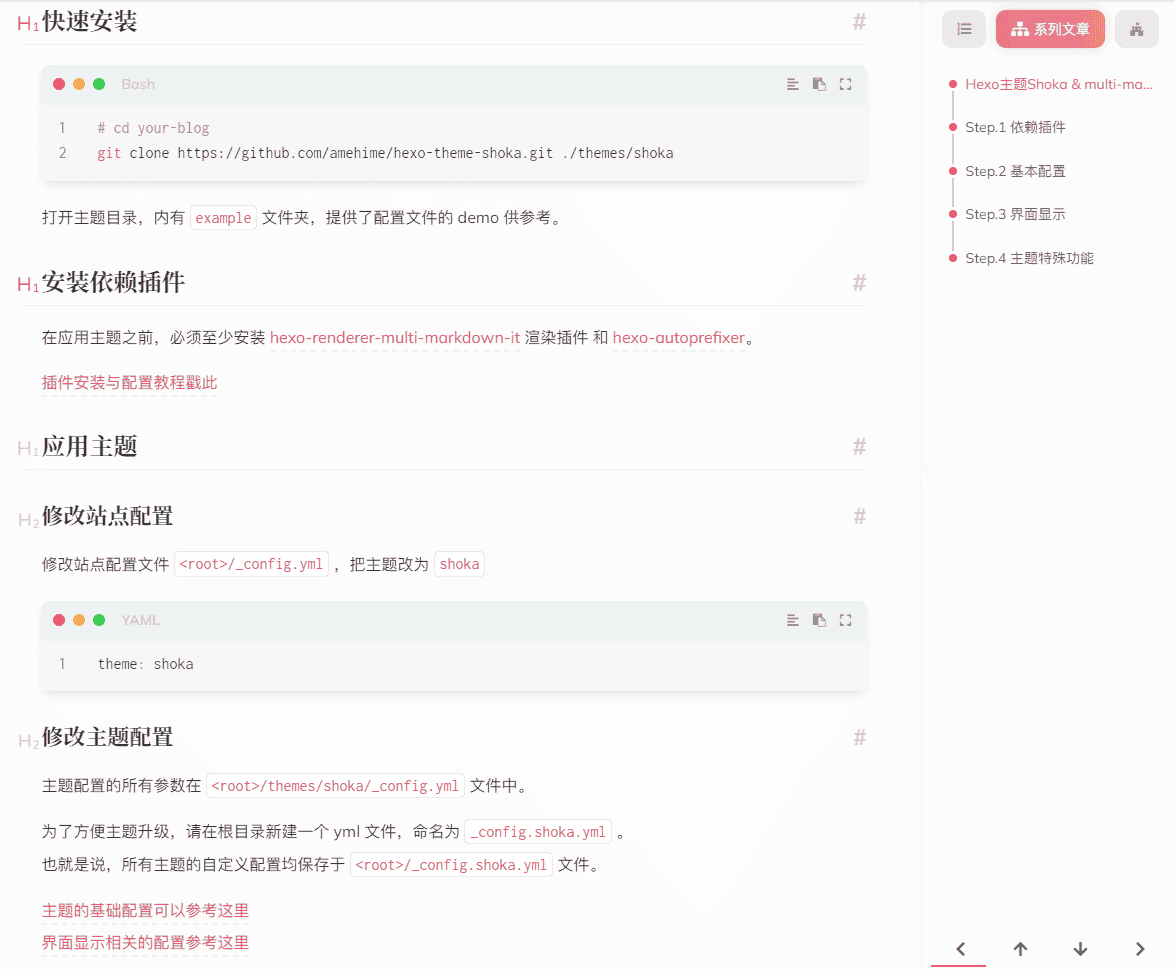
Task: Click the inline code 'example'
Action: point(223,218)
